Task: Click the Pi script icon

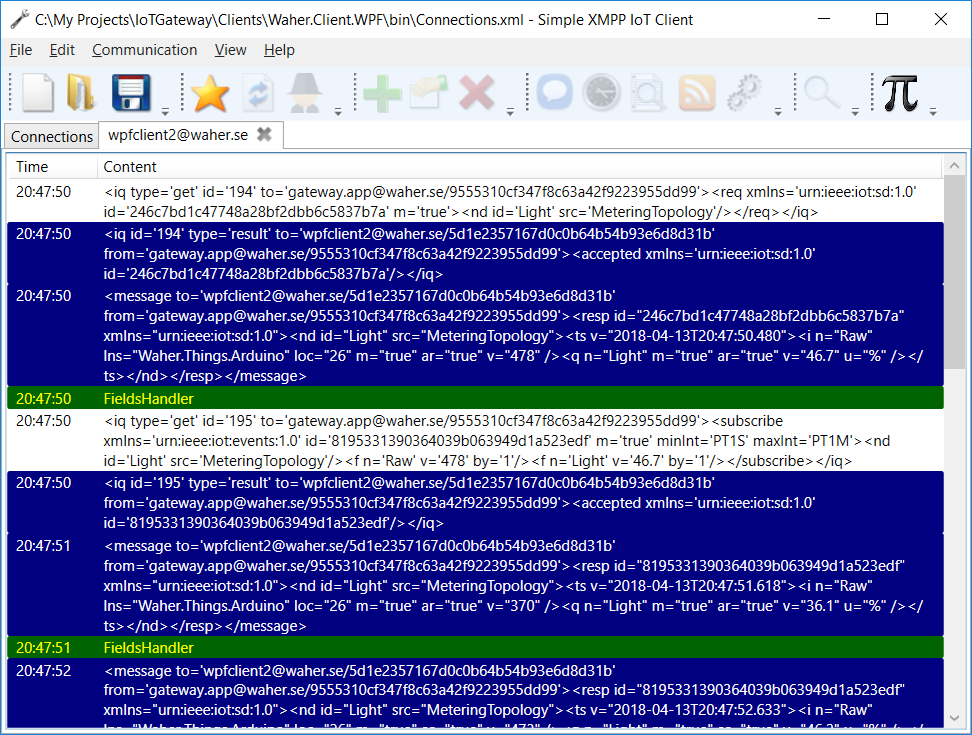Action: pyautogui.click(x=900, y=94)
